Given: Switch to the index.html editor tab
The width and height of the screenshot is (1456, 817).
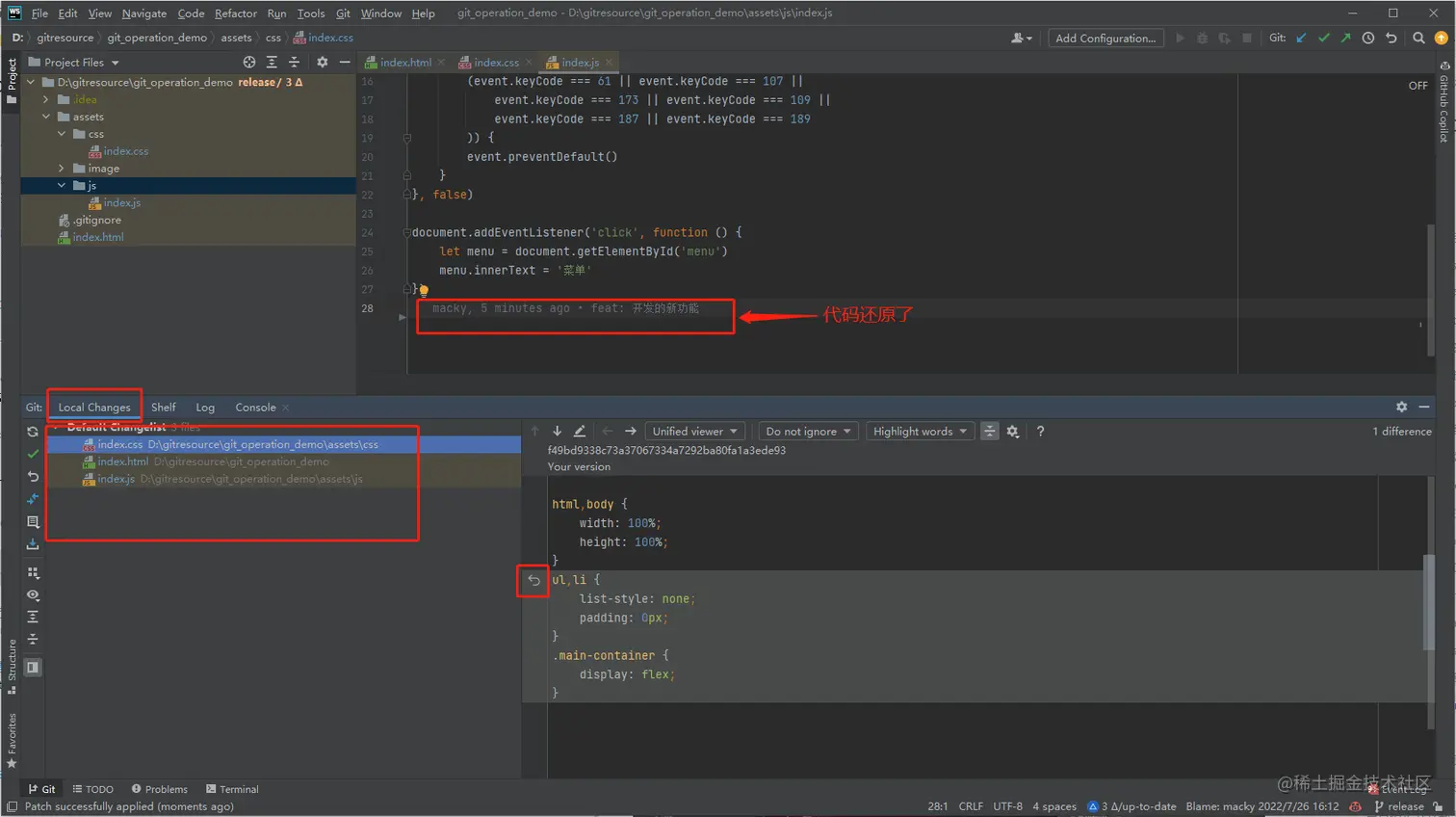Looking at the screenshot, I should 405,63.
